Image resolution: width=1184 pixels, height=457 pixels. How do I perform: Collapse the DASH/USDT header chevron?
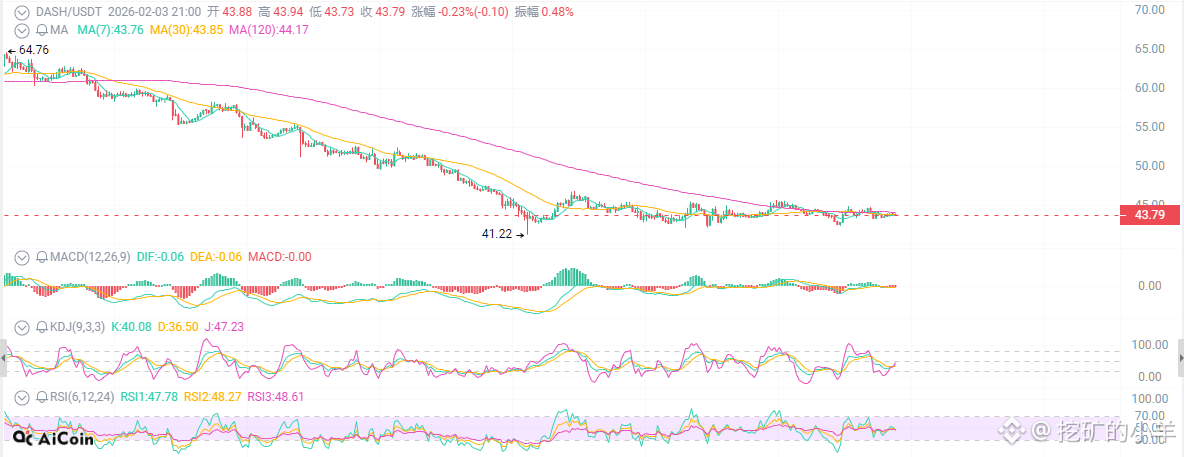pos(22,12)
